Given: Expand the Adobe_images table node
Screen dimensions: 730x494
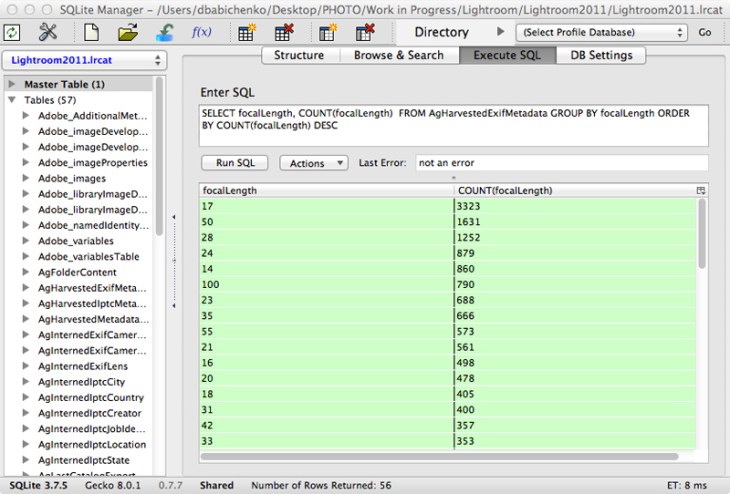Looking at the screenshot, I should 25,178.
